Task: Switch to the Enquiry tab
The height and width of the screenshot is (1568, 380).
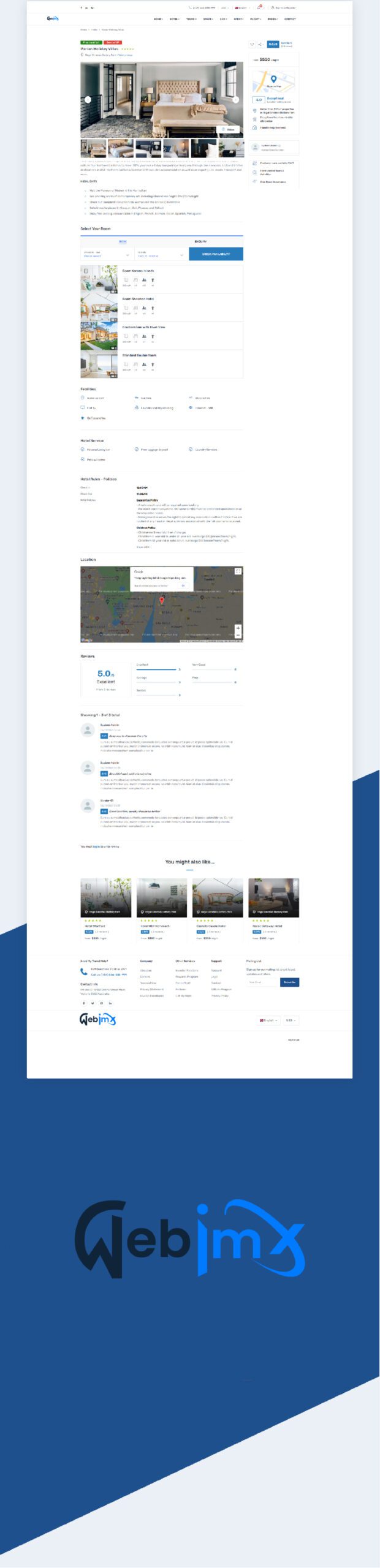Action: [x=200, y=241]
